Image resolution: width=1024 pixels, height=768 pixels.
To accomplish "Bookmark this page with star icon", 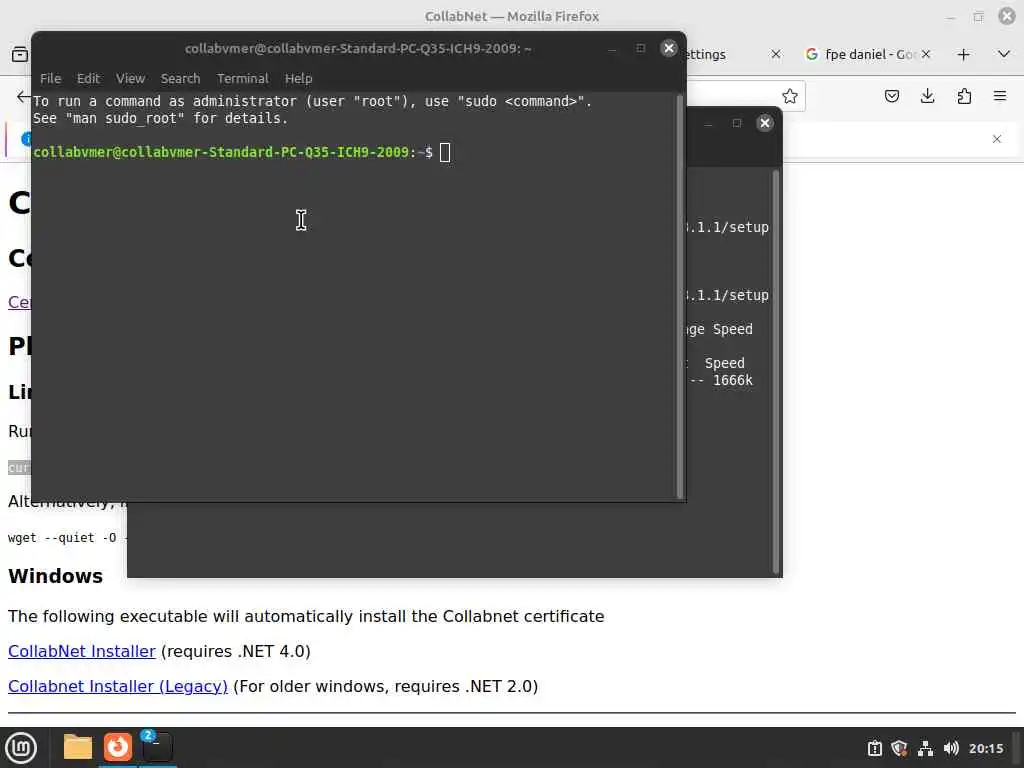I will point(790,97).
